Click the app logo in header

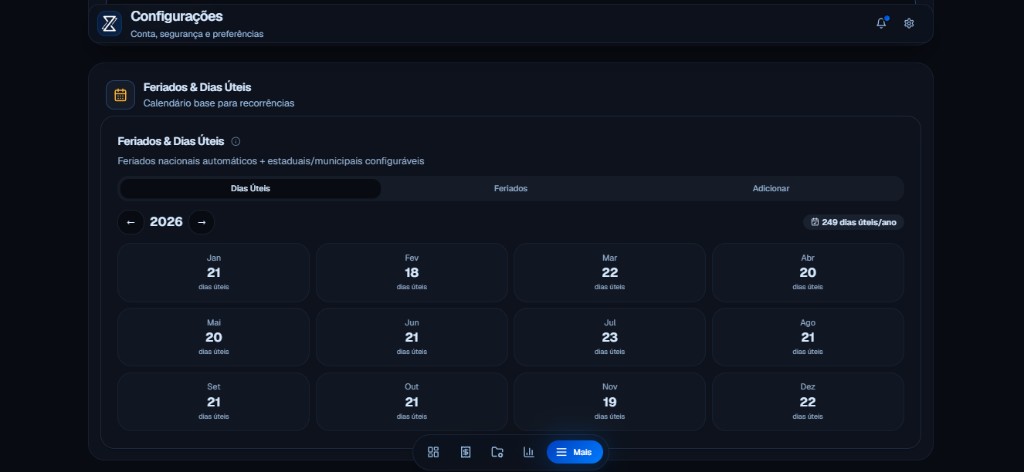(x=109, y=24)
